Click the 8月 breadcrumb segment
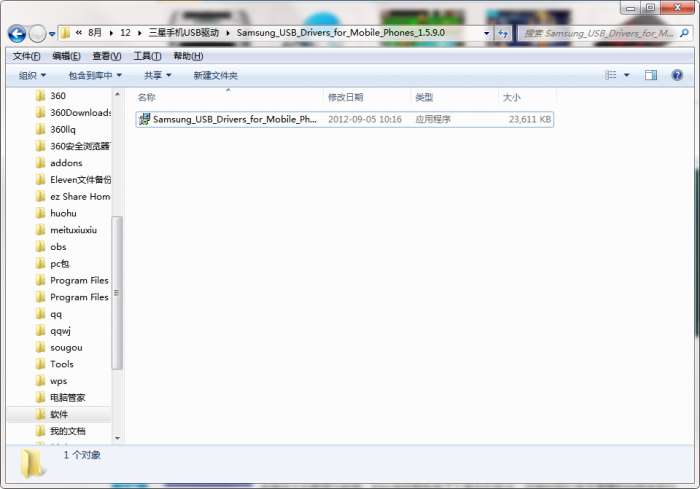 point(94,33)
